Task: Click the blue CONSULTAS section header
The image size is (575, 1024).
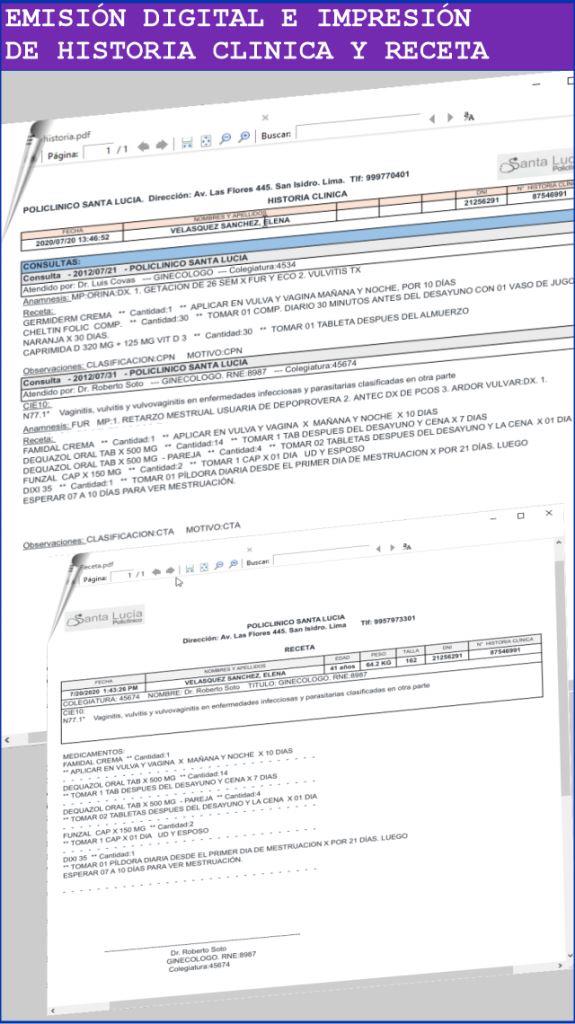Action: tap(297, 241)
